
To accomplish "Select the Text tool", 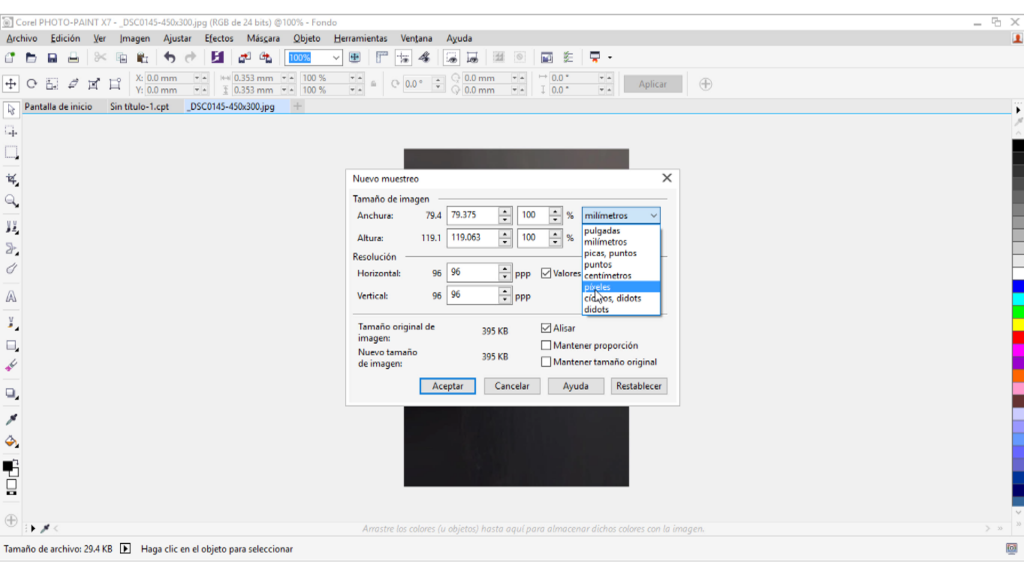I will pos(12,297).
